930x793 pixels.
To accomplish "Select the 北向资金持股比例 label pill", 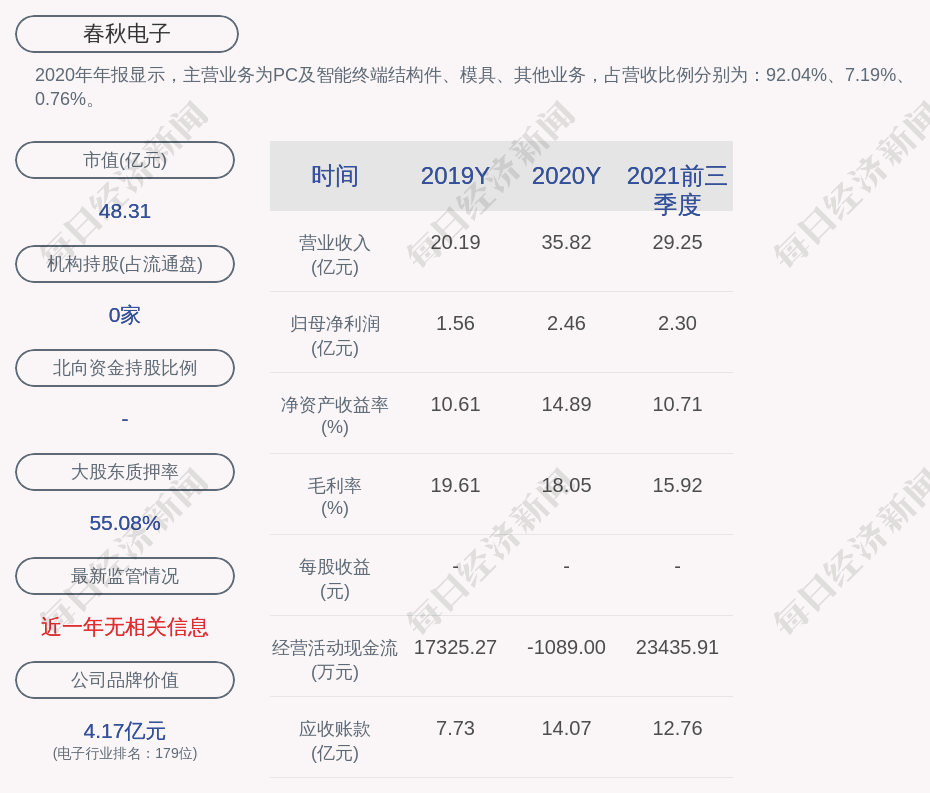I will [x=125, y=368].
